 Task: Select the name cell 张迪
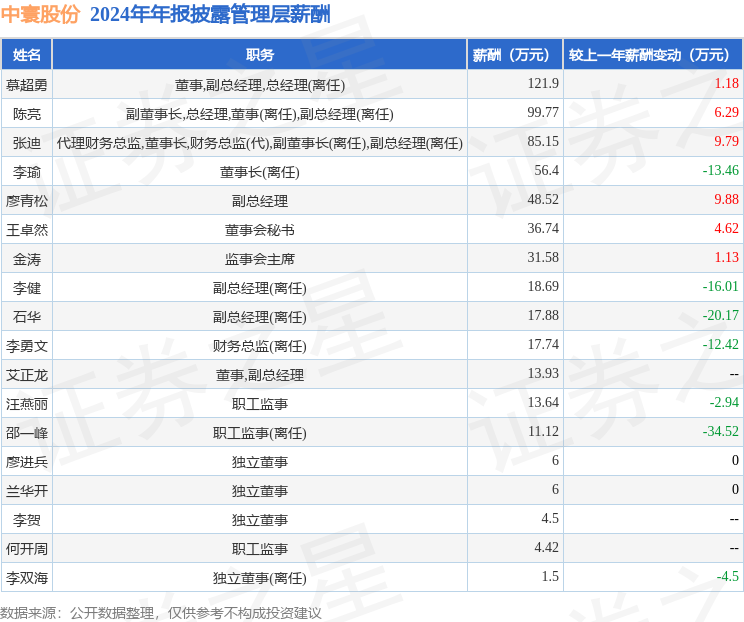(27, 143)
